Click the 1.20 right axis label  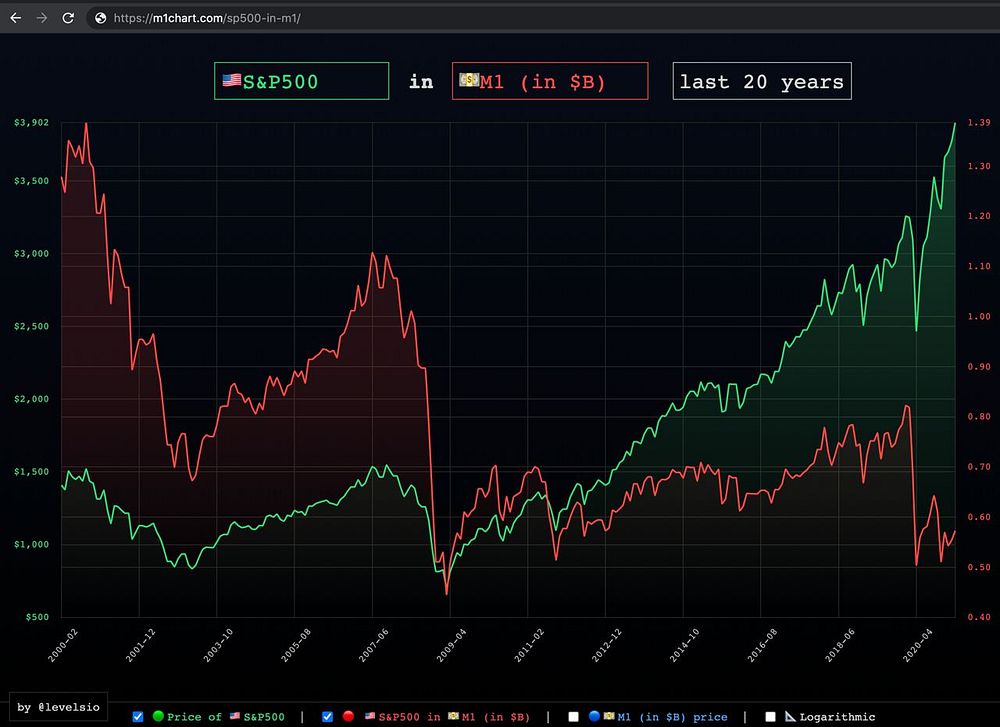979,216
